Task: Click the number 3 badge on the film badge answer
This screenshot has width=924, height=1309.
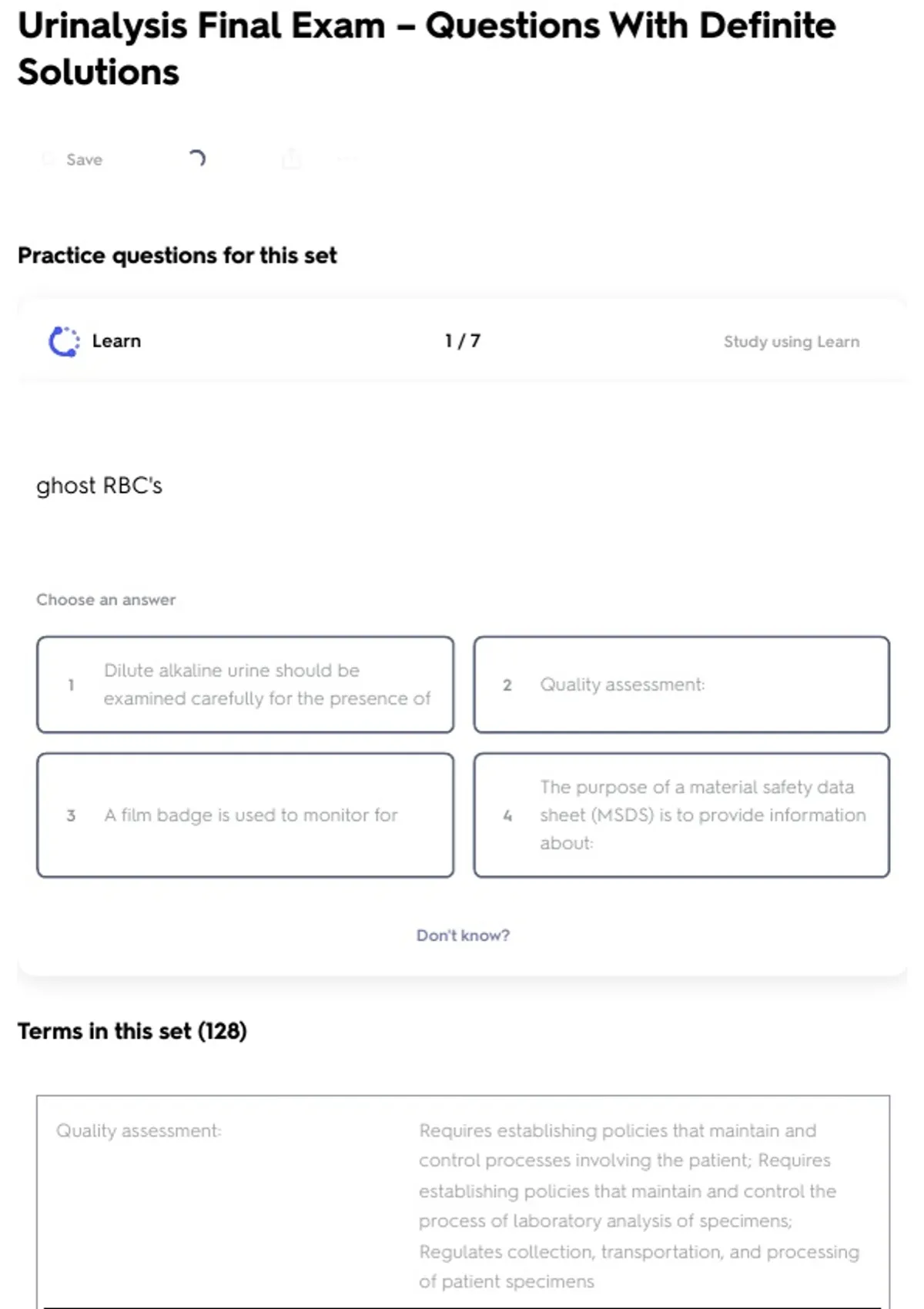Action: (71, 815)
